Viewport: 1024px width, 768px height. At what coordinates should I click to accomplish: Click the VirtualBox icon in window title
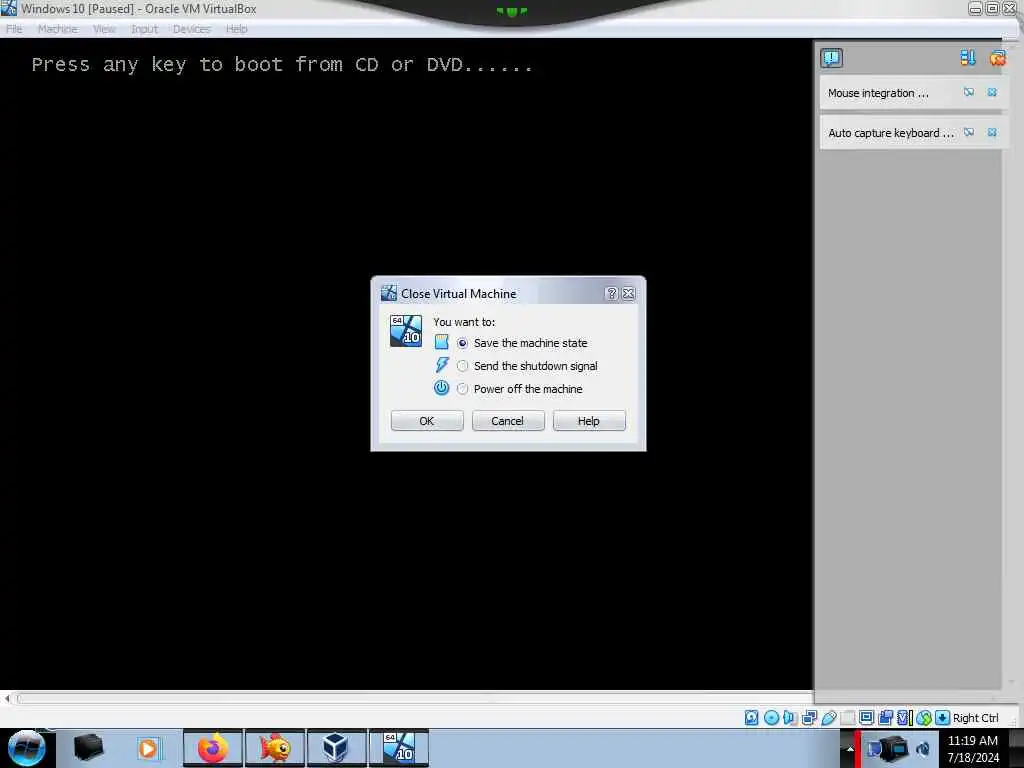coord(9,8)
